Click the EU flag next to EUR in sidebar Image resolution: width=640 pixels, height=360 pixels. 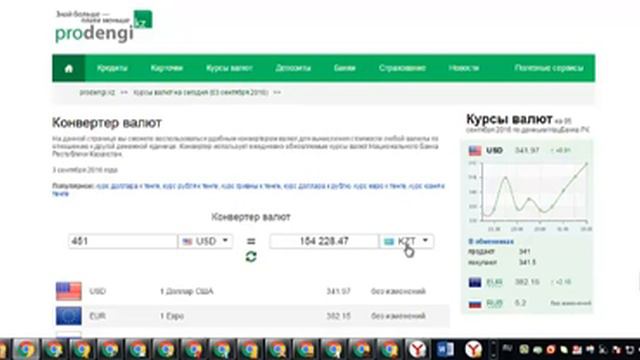[475, 282]
